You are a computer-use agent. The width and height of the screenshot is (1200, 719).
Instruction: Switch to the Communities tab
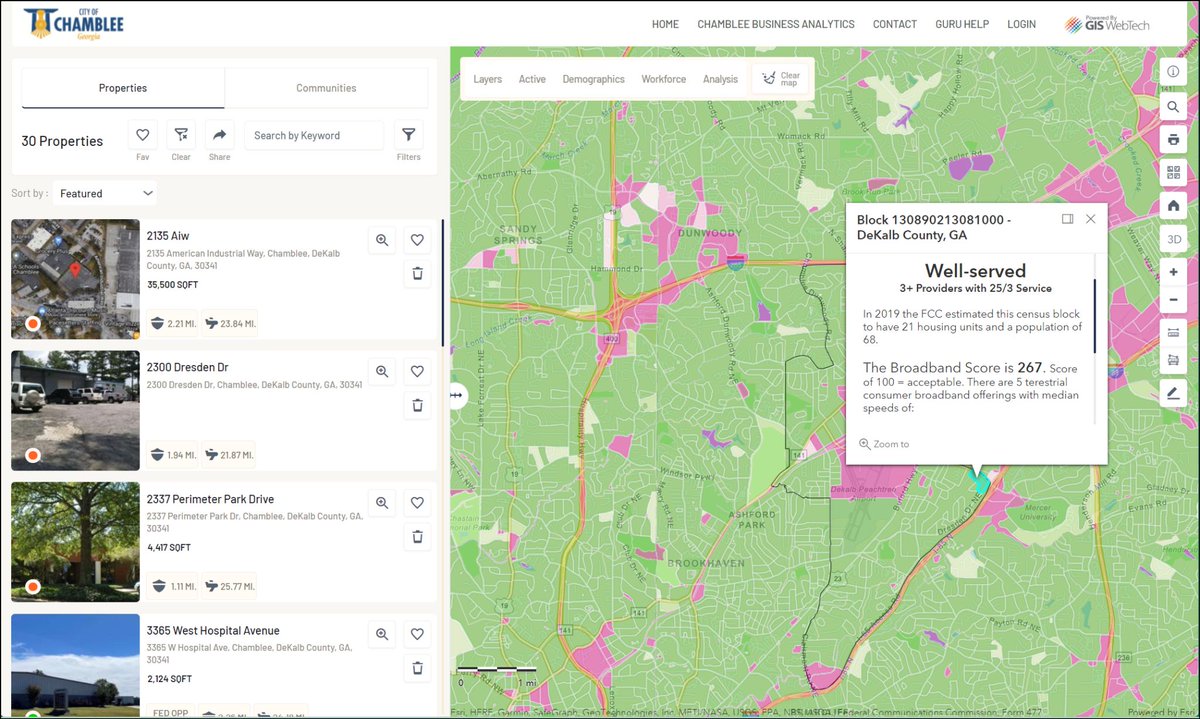[x=327, y=88]
